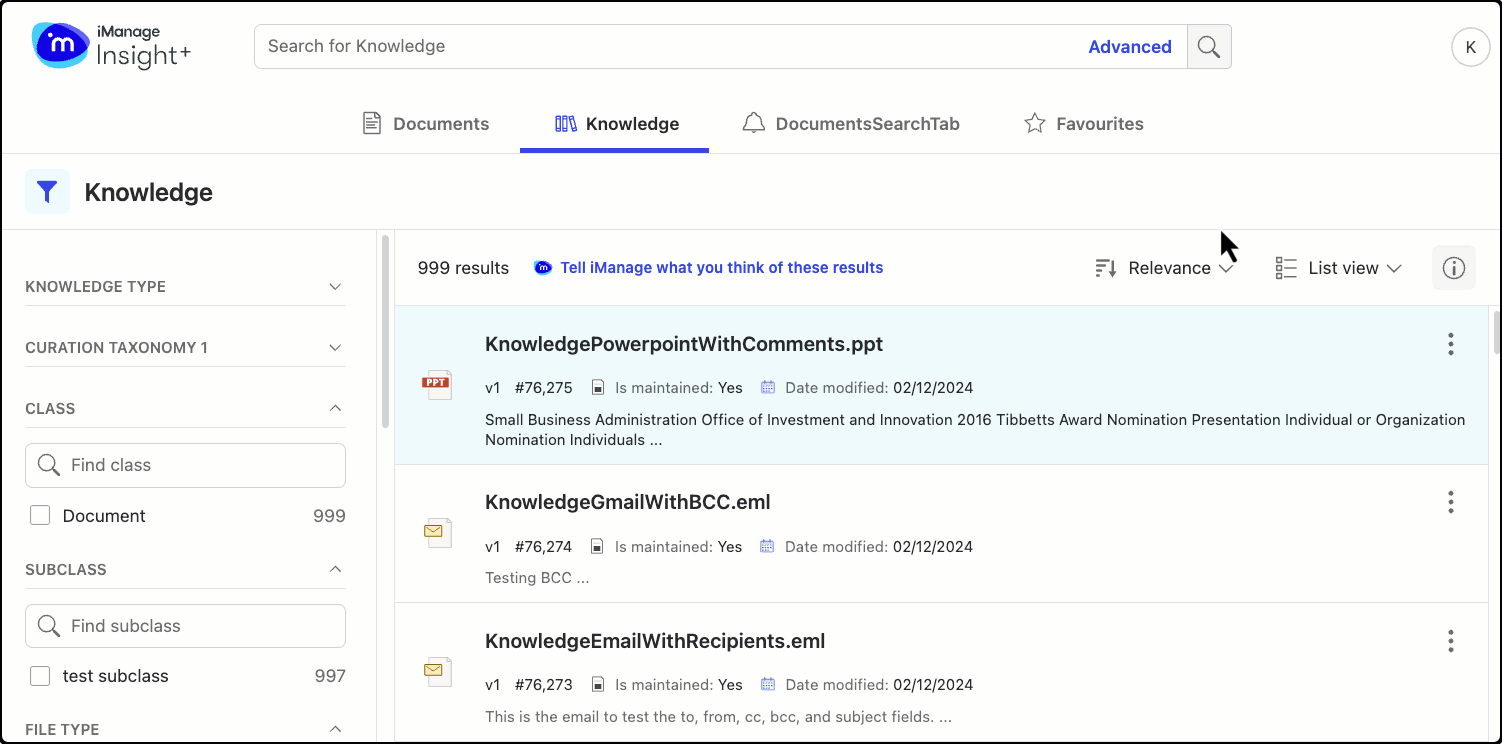Viewport: 1502px width, 744px height.
Task: Open the List view dropdown
Action: tap(1340, 268)
